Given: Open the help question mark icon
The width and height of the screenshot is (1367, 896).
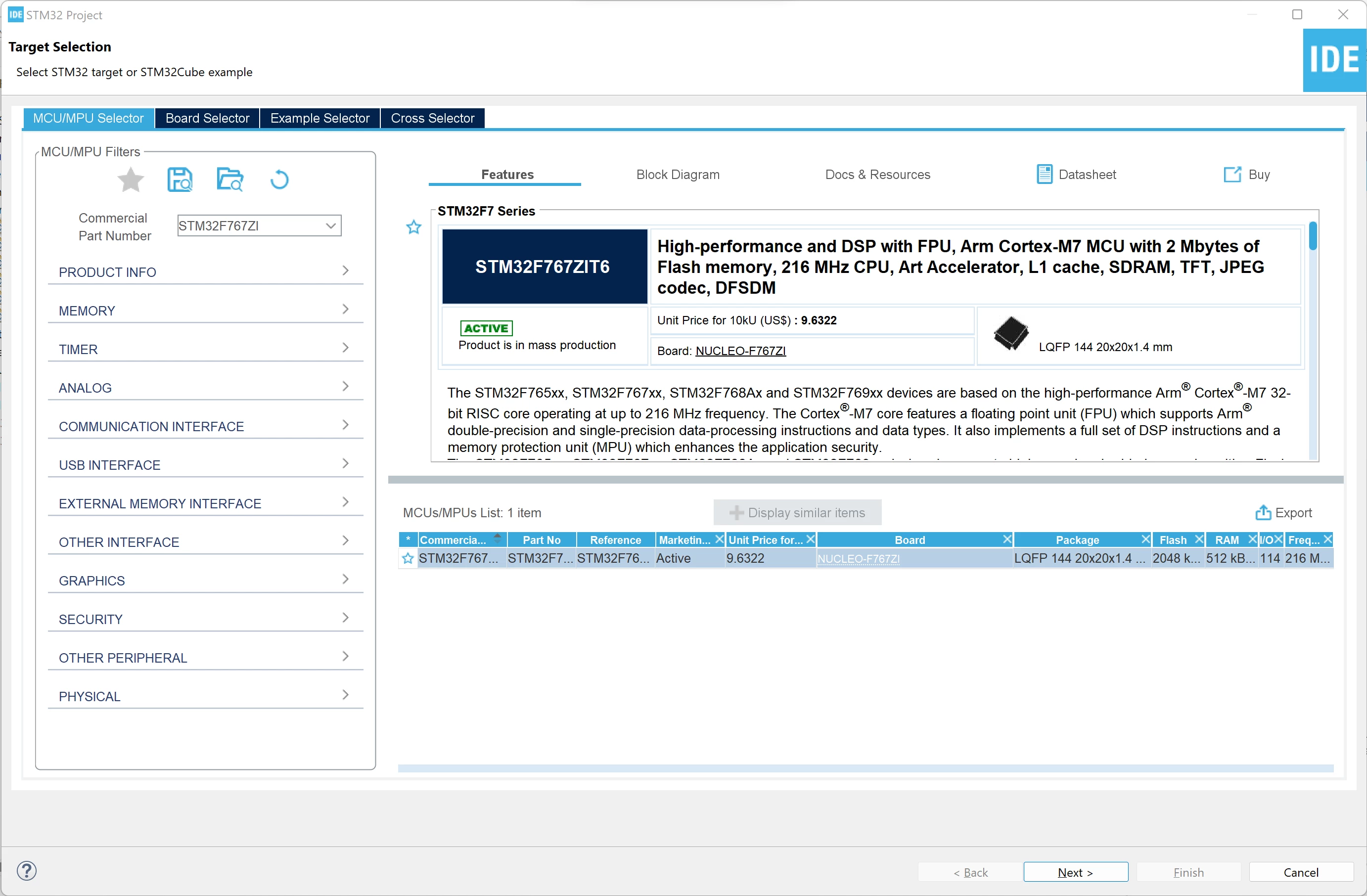Looking at the screenshot, I should pyautogui.click(x=26, y=871).
